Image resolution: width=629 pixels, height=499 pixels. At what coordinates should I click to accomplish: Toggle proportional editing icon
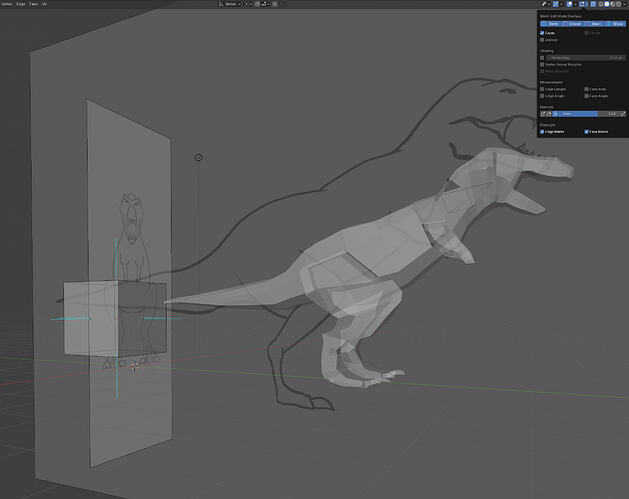[275, 4]
